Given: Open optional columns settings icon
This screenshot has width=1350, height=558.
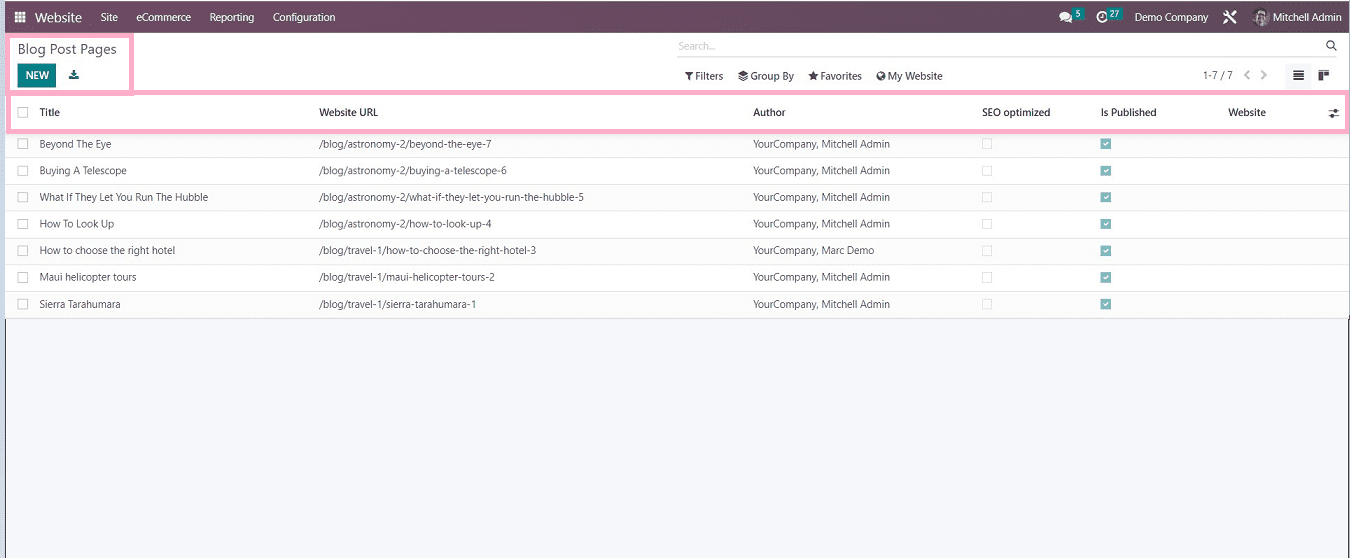Looking at the screenshot, I should click(x=1333, y=113).
